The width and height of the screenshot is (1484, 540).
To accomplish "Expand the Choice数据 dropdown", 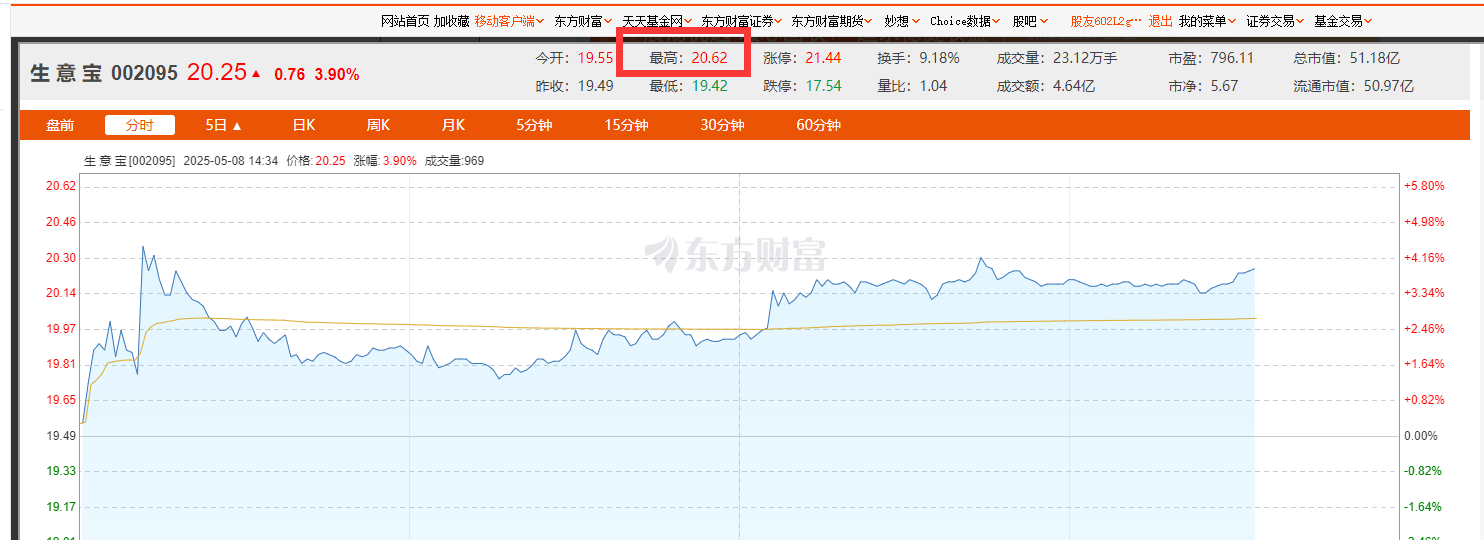I will 966,21.
